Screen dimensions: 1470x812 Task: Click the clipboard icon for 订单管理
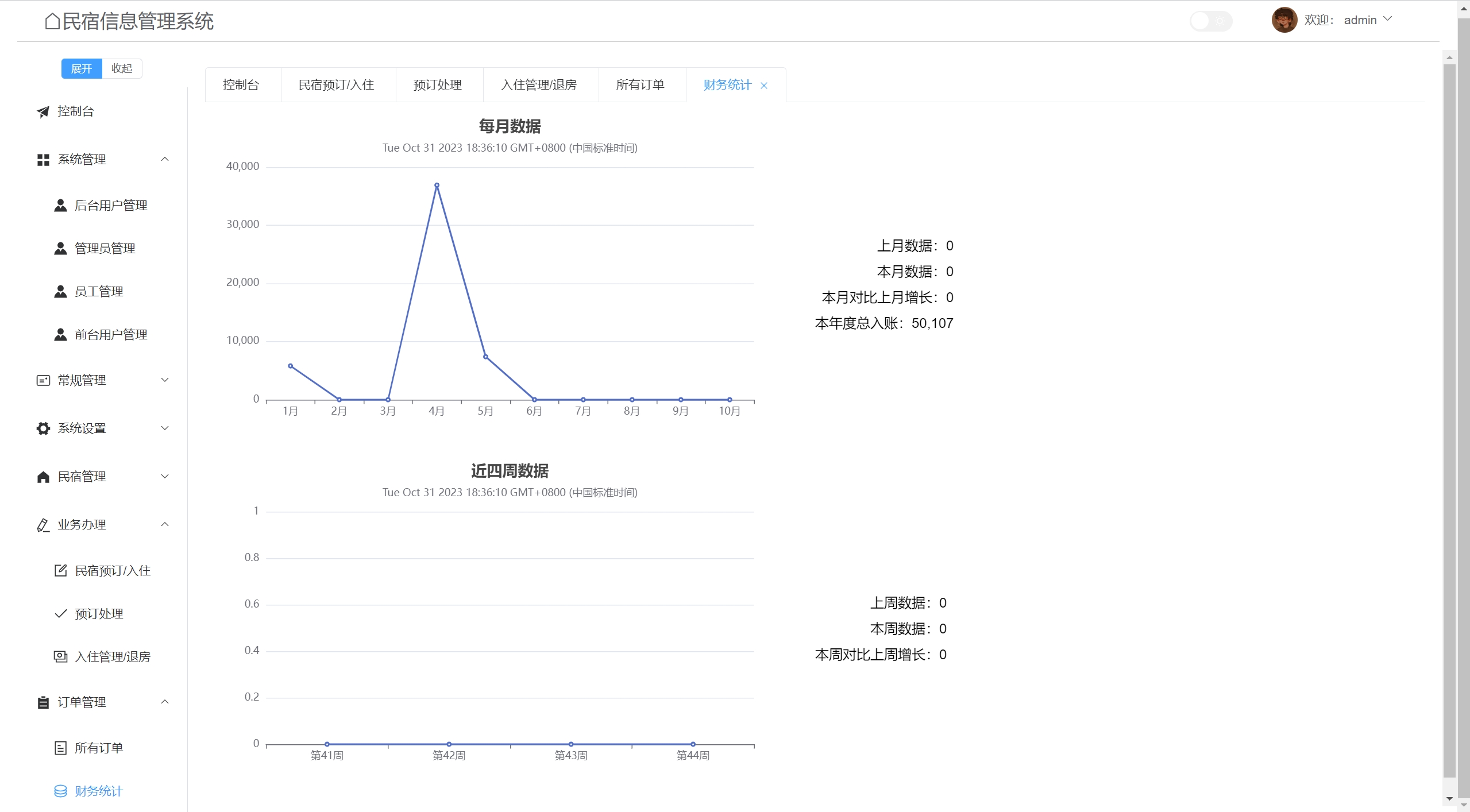pyautogui.click(x=43, y=702)
